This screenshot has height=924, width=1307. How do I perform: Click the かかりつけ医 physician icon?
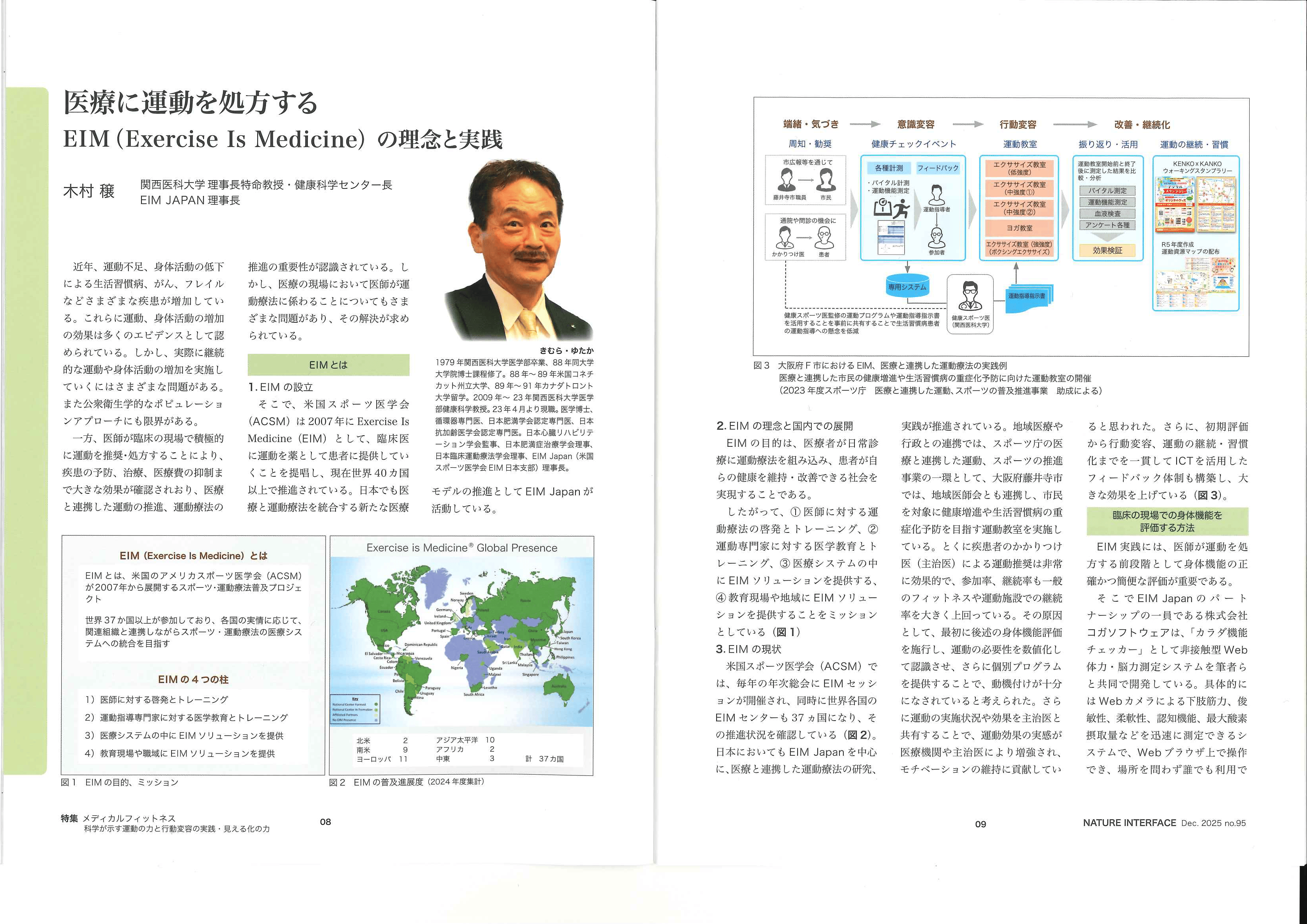click(x=785, y=238)
